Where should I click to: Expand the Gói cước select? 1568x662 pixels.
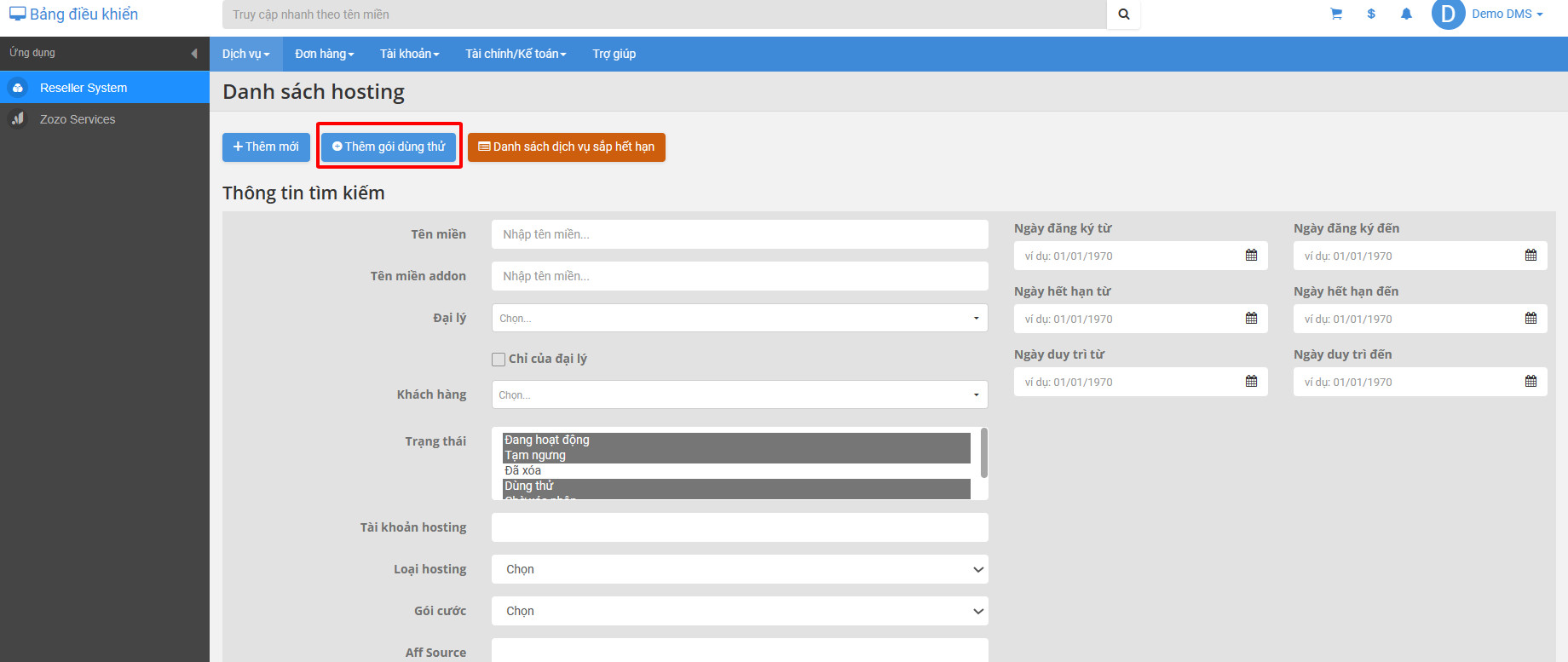pos(740,611)
